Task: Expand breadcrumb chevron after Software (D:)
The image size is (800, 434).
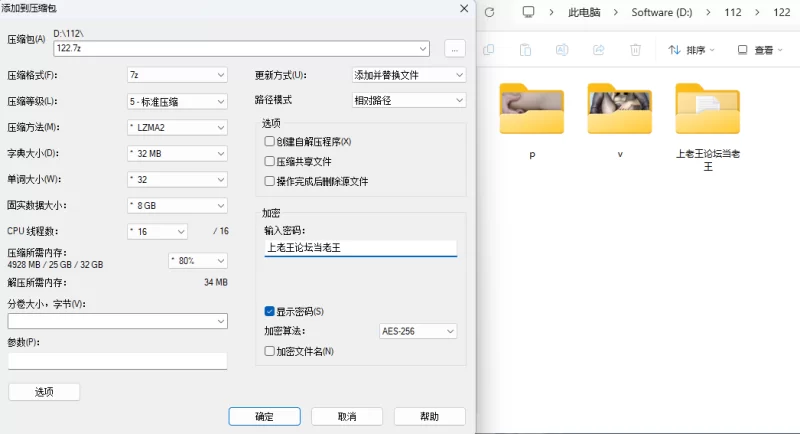Action: pyautogui.click(x=708, y=12)
